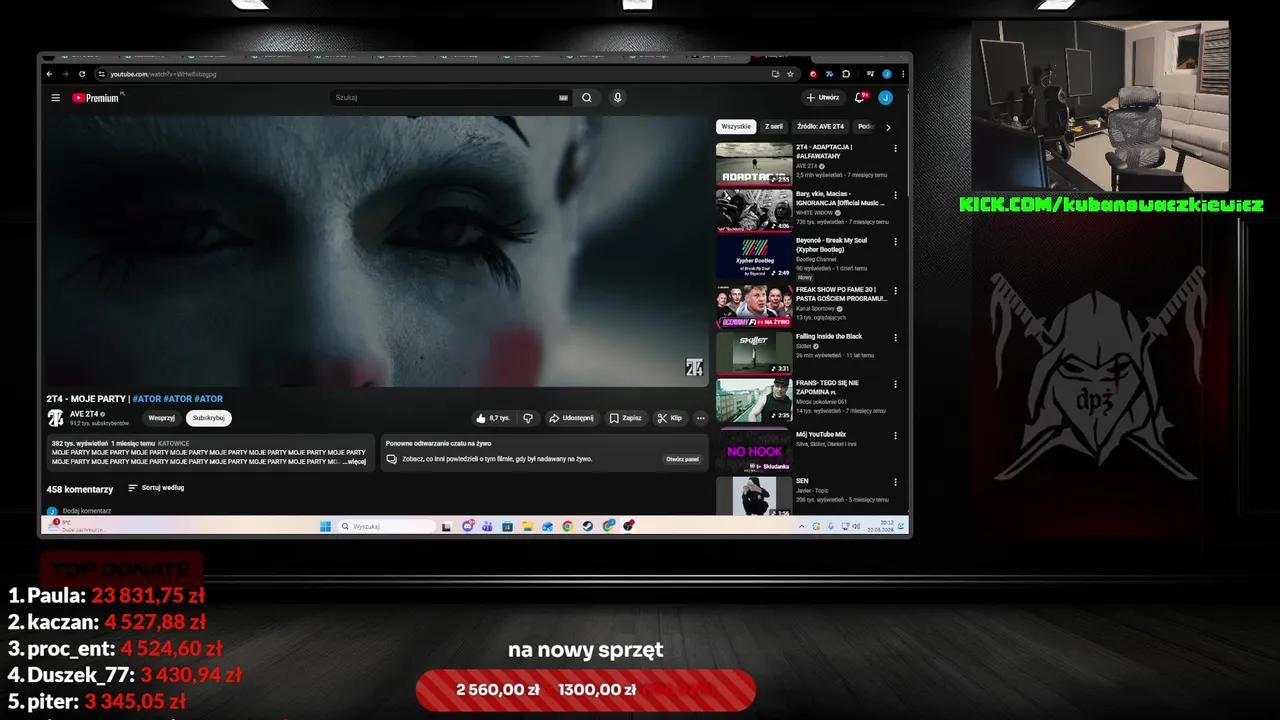Image resolution: width=1280 pixels, height=720 pixels.
Task: Open YouTube notifications bell
Action: point(859,98)
